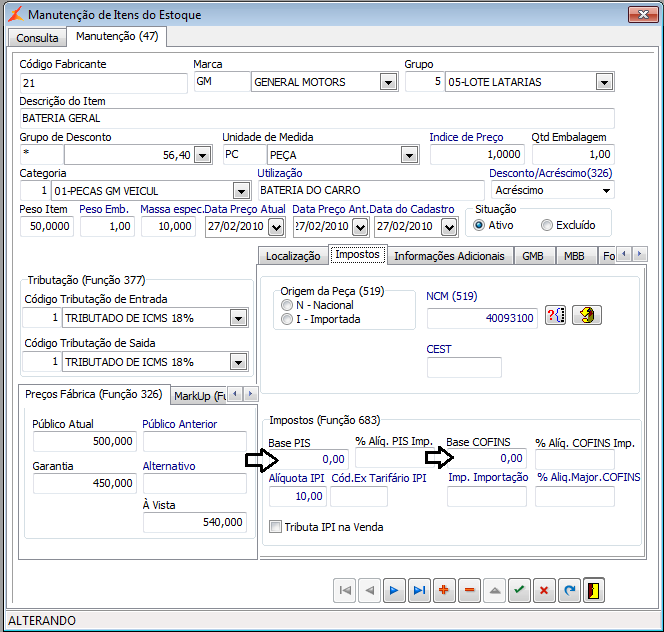Confirm changes with the green checkmark
The height and width of the screenshot is (632, 664).
(519, 590)
